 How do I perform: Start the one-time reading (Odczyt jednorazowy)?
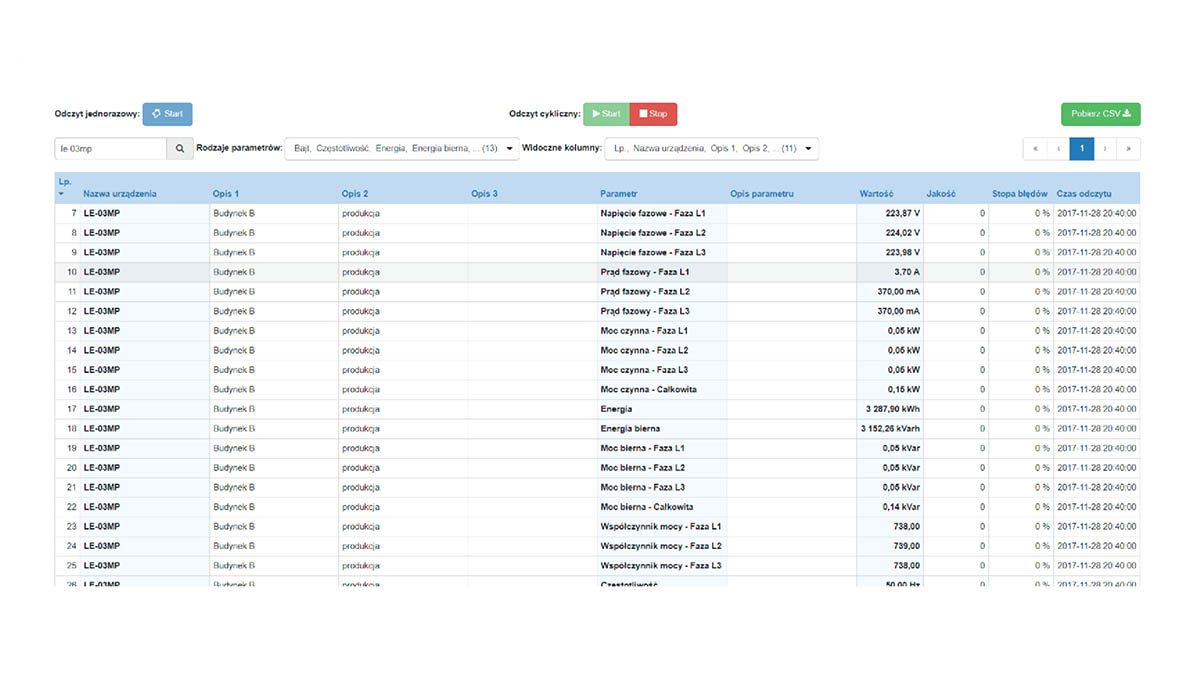[x=167, y=114]
